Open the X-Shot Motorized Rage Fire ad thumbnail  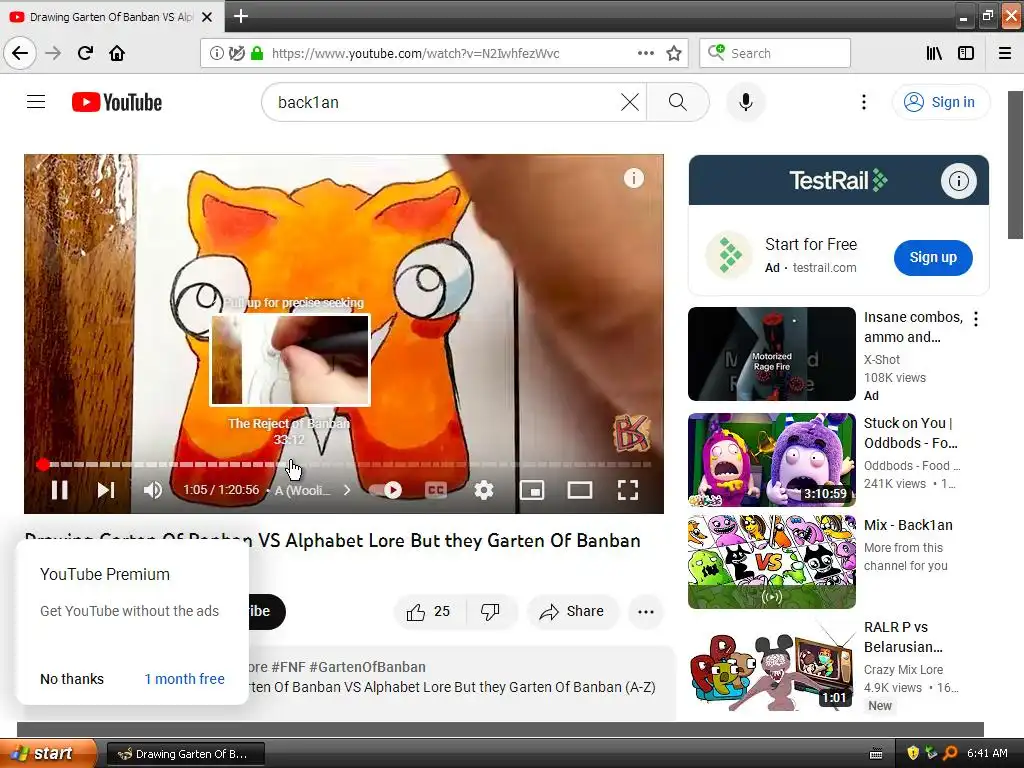click(771, 354)
